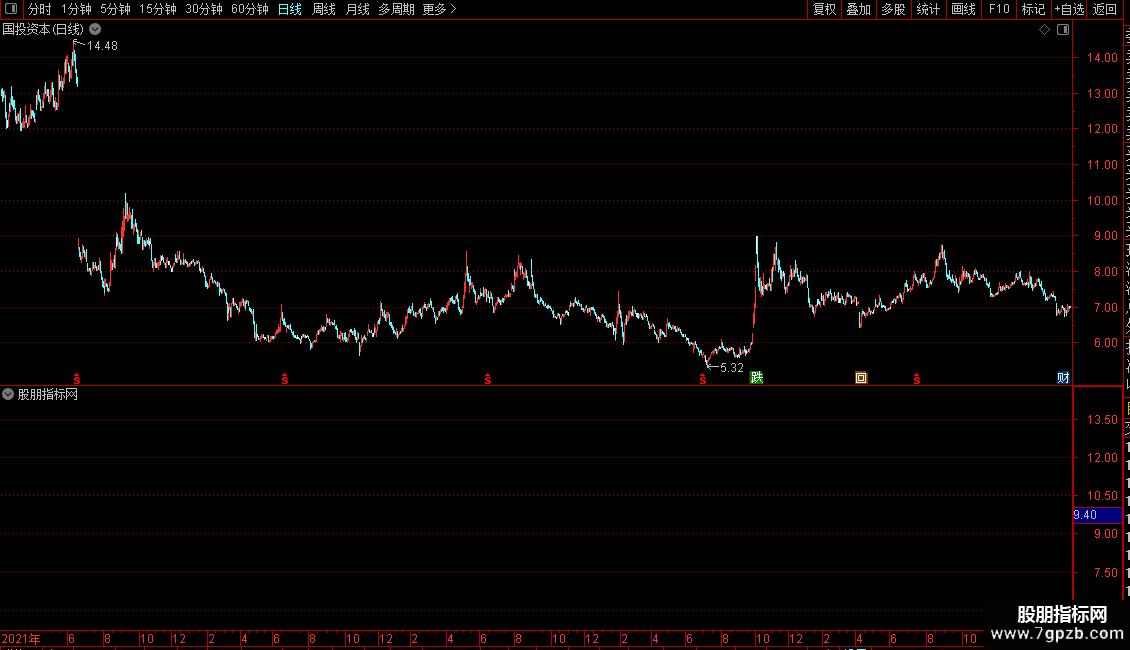Image resolution: width=1130 pixels, height=650 pixels.
Task: Click the +自选 add-to-watchlist button
Action: (x=1069, y=9)
